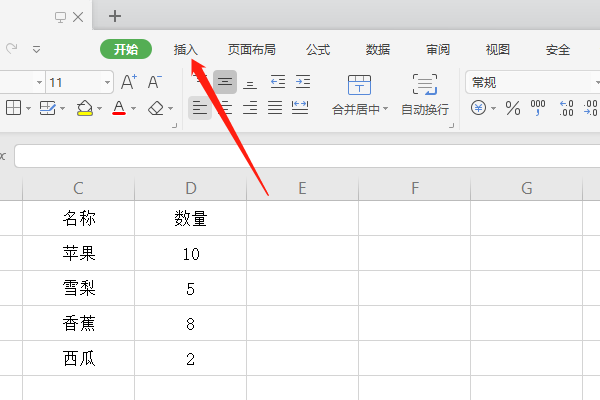Viewport: 600px width, 400px height.
Task: Align text to the right
Action: point(250,108)
